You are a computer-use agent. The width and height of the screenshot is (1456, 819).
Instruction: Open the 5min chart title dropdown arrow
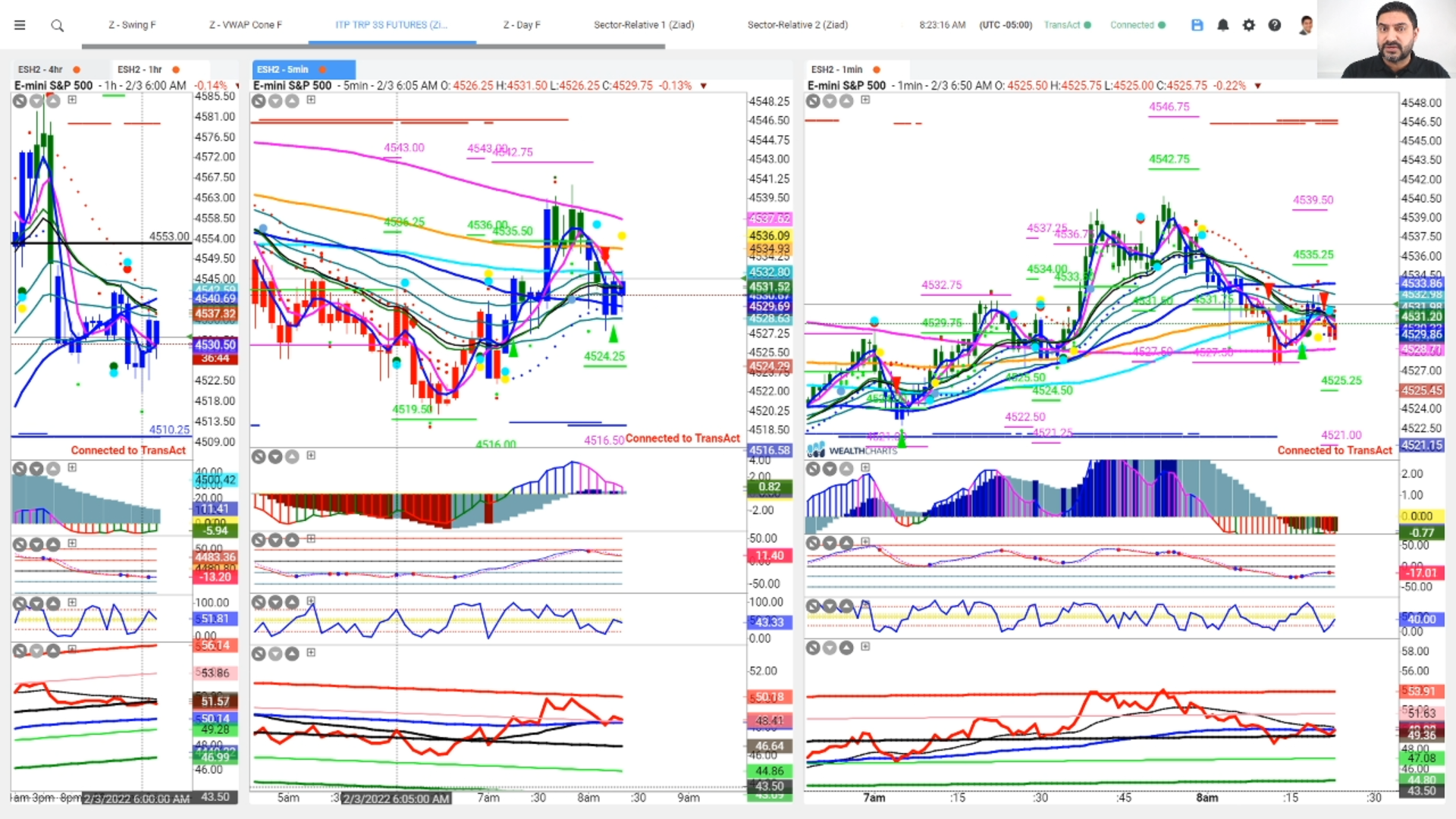pos(703,86)
